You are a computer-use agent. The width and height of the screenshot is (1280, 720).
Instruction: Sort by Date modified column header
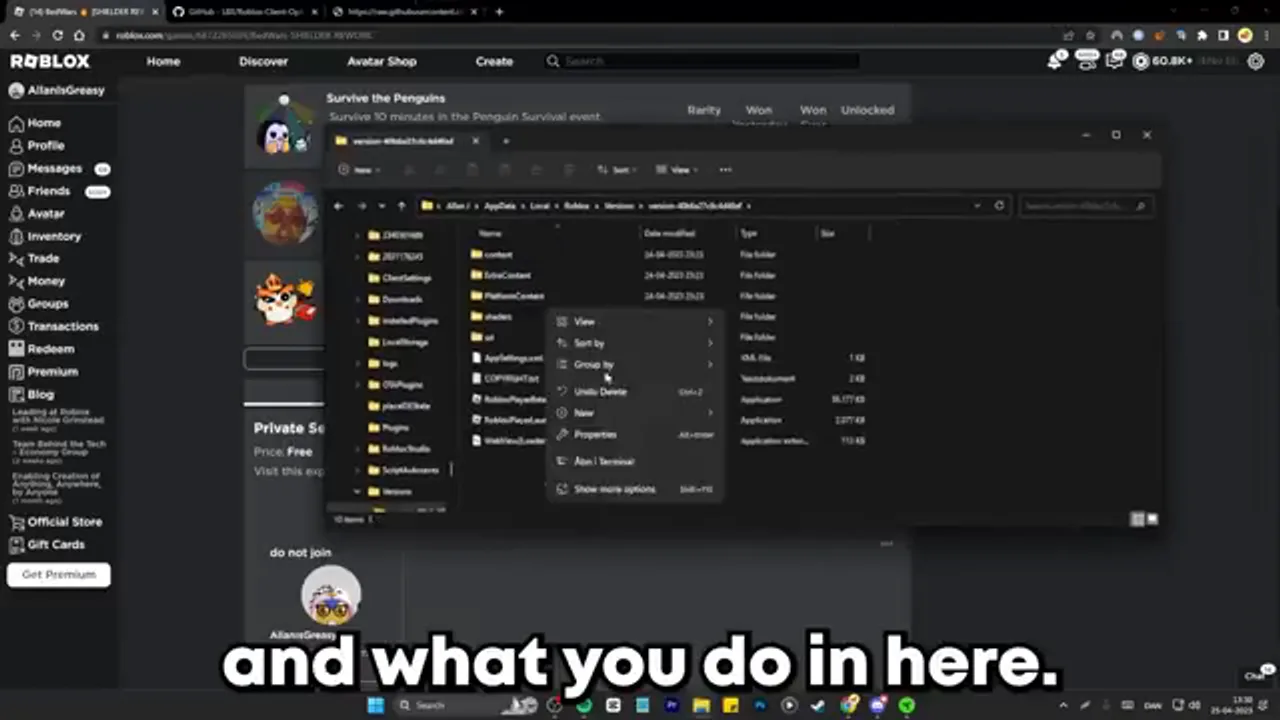click(668, 233)
